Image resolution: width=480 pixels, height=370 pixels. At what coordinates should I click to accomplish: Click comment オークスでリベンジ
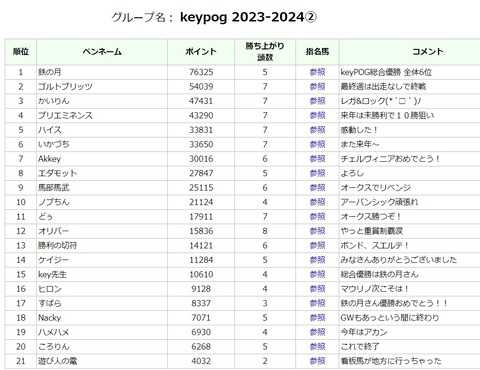376,187
